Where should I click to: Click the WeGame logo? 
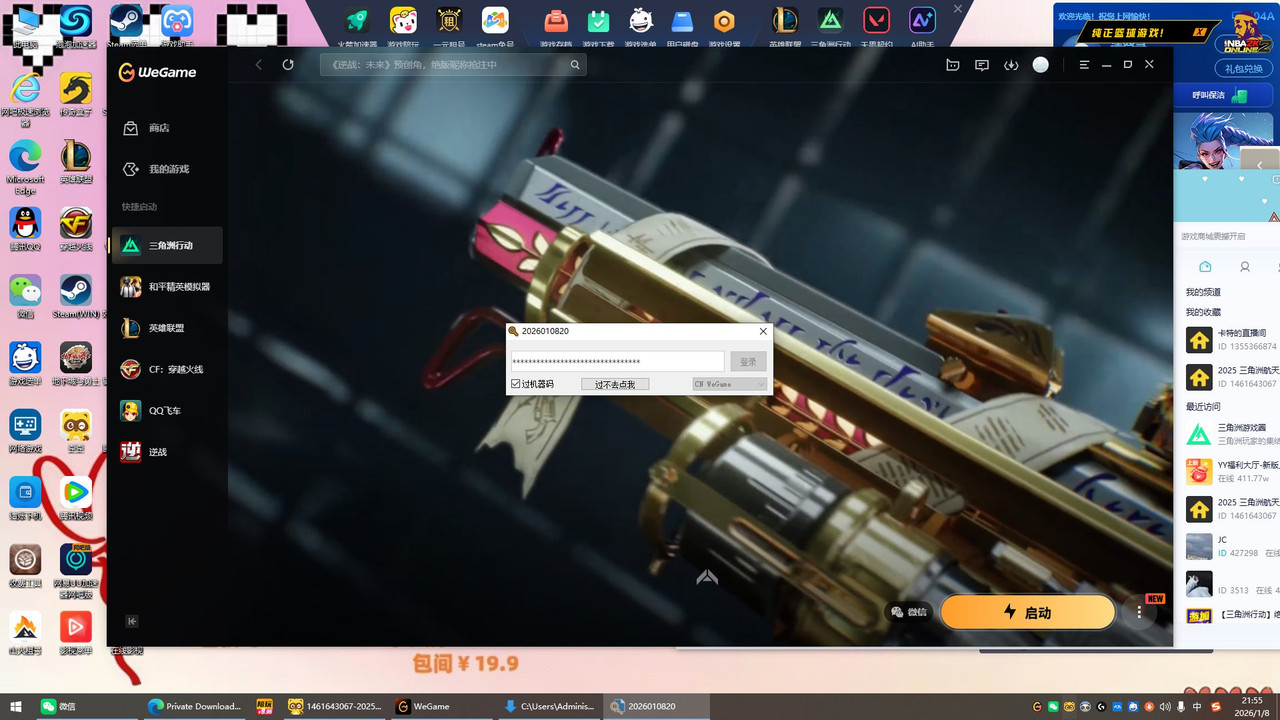point(157,72)
